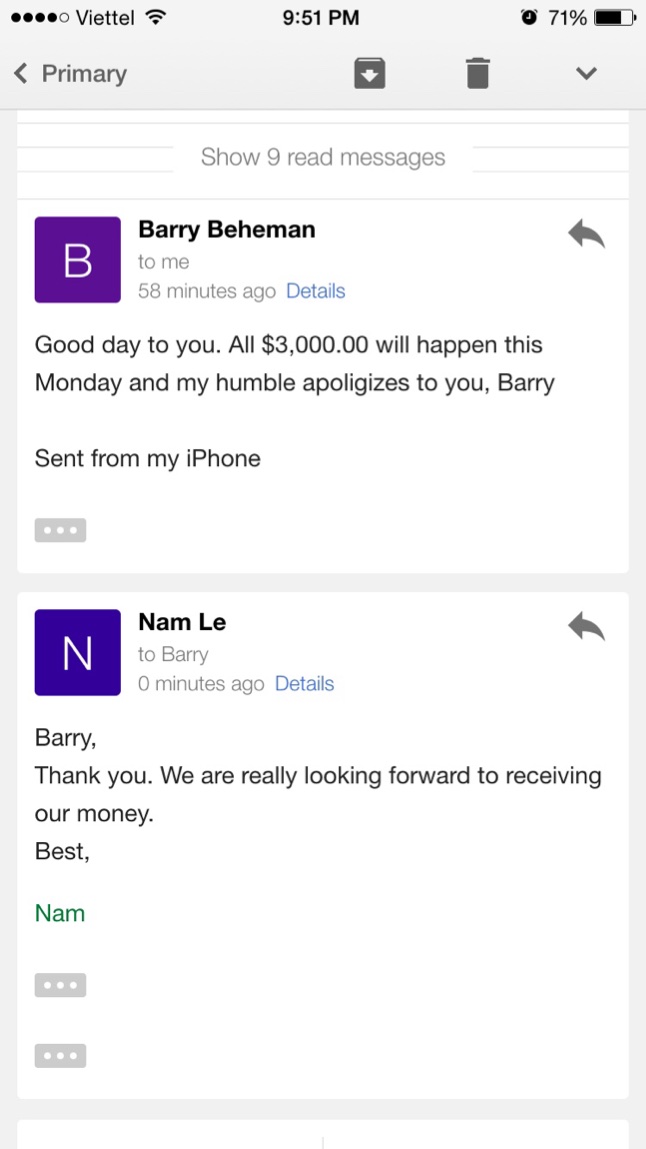Archive this email conversation
Screen dimensions: 646x1149
pos(370,73)
